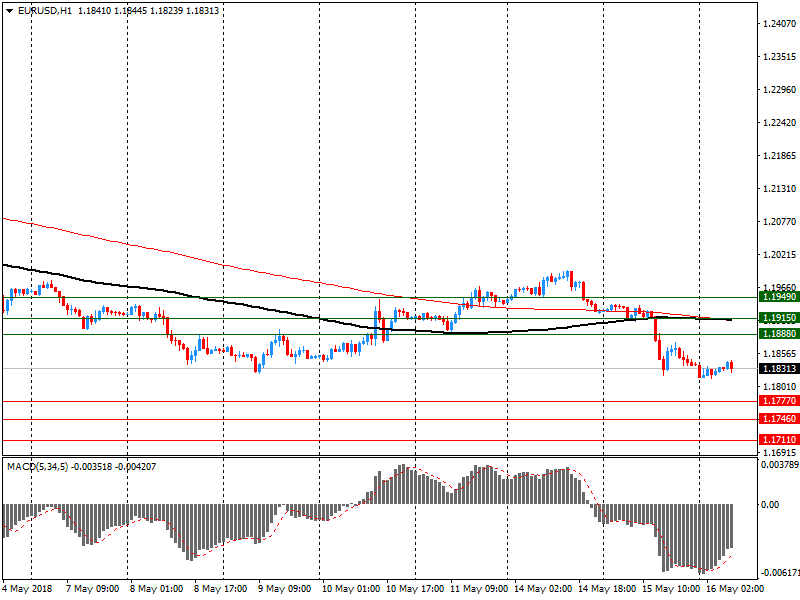Screen dimensions: 800x600
Task: Click the EURUSD,H1 chart title text
Action: pos(45,10)
